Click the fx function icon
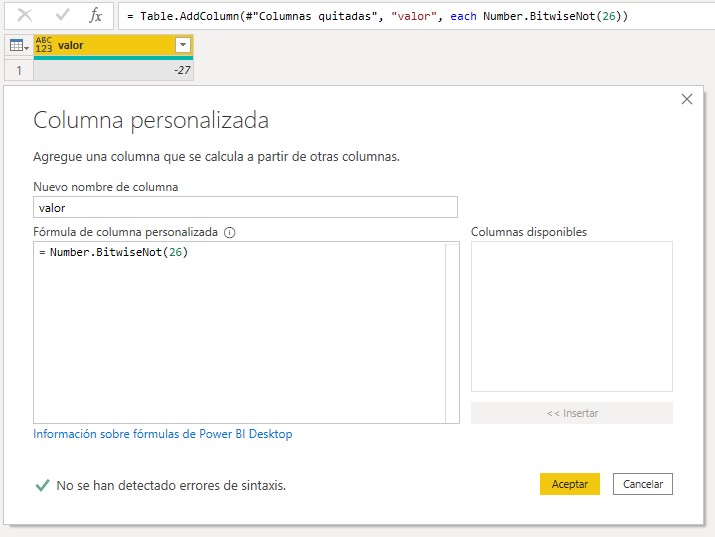Viewport: 715px width, 537px height. click(x=96, y=16)
